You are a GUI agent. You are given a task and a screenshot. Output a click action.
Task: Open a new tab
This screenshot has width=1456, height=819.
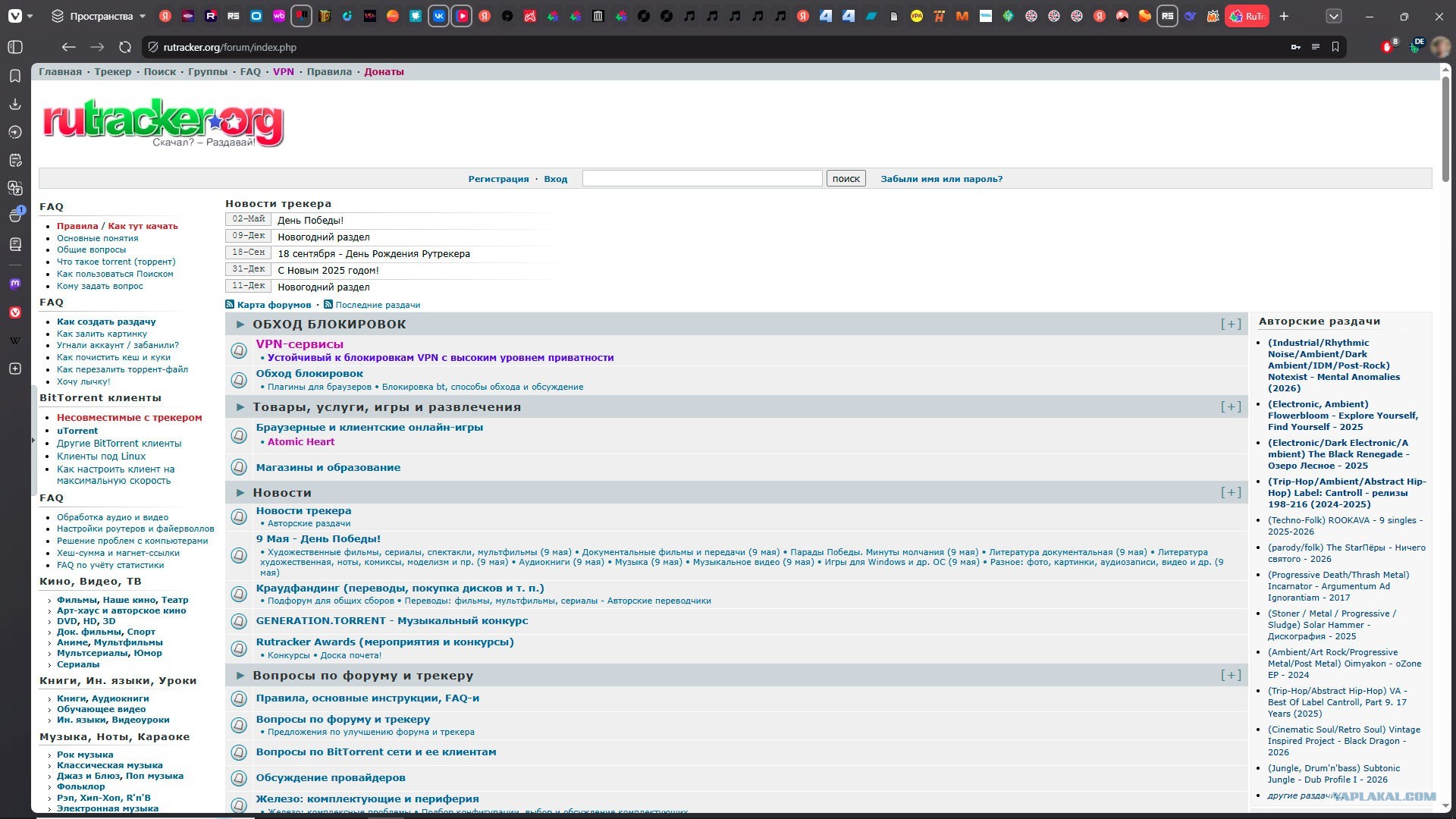point(1284,16)
